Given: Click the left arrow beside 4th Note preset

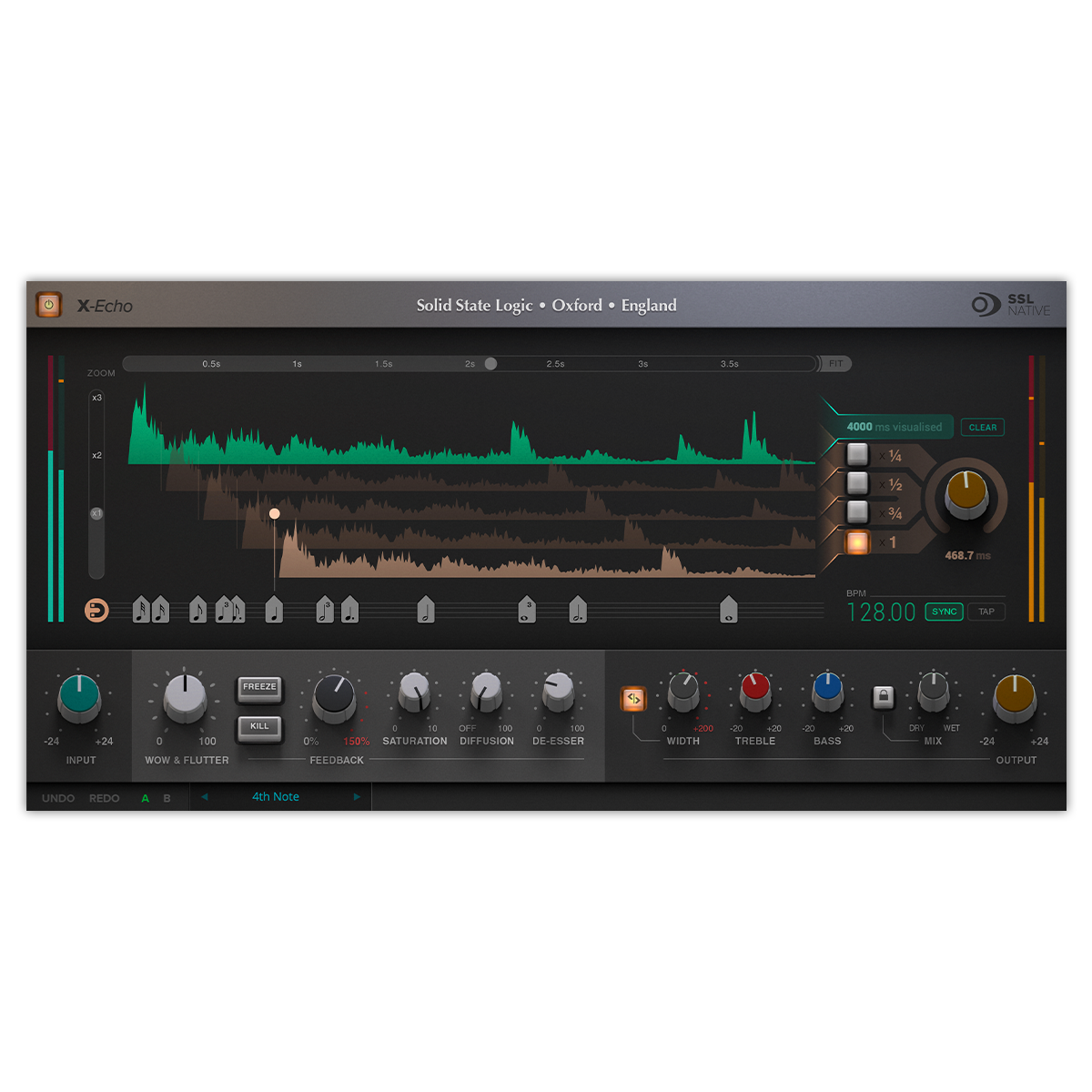Looking at the screenshot, I should point(205,796).
